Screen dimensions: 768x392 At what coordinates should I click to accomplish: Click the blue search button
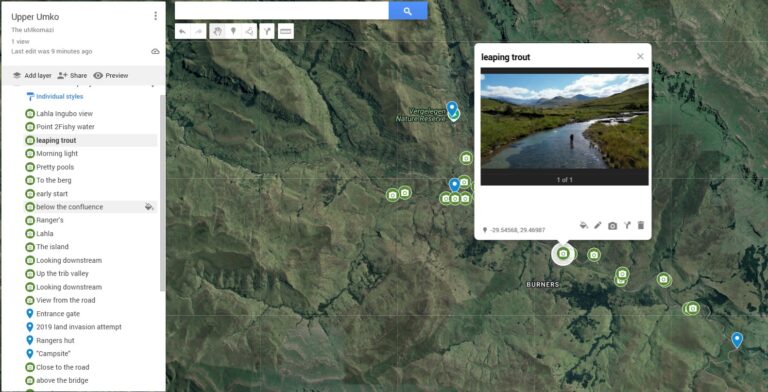click(x=408, y=11)
